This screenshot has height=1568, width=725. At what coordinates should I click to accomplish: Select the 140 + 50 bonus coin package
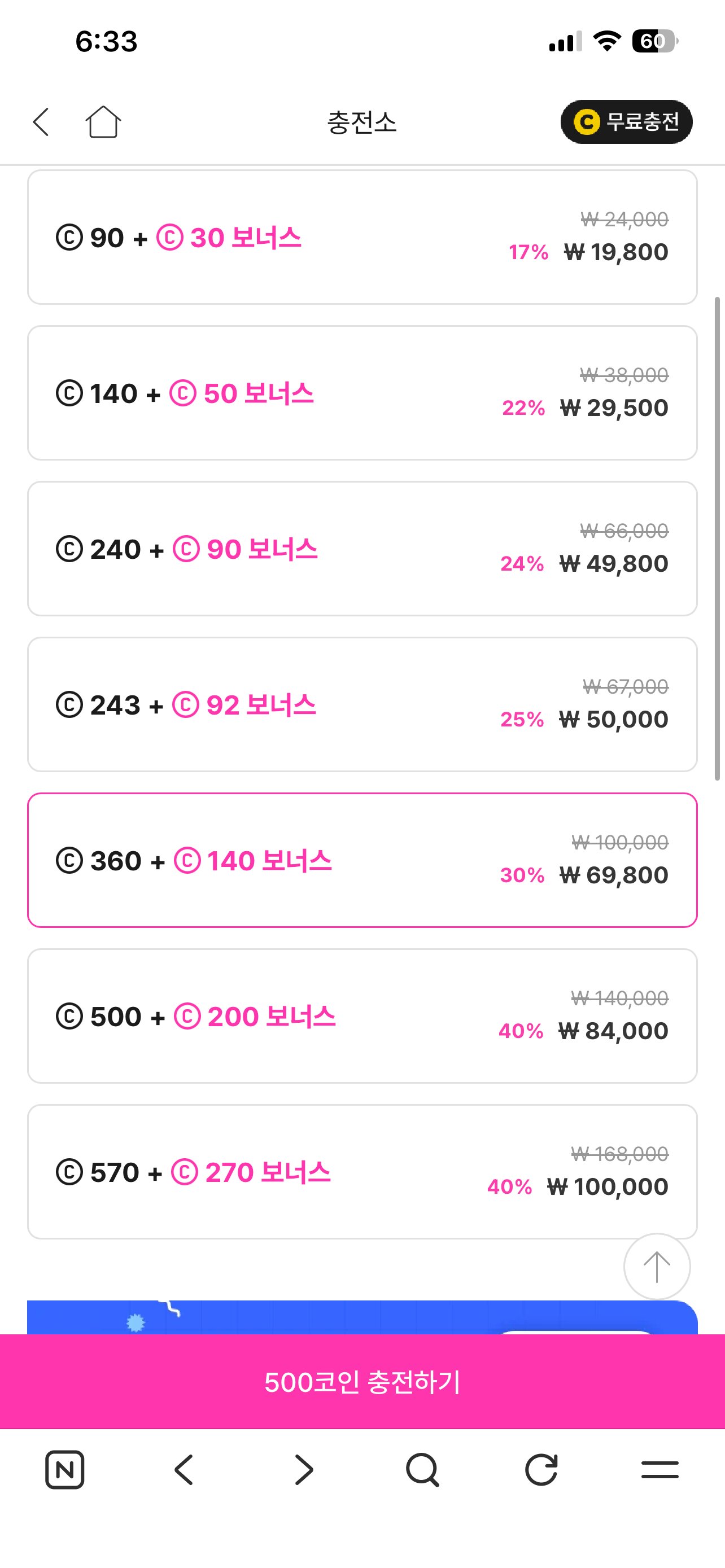pos(362,393)
